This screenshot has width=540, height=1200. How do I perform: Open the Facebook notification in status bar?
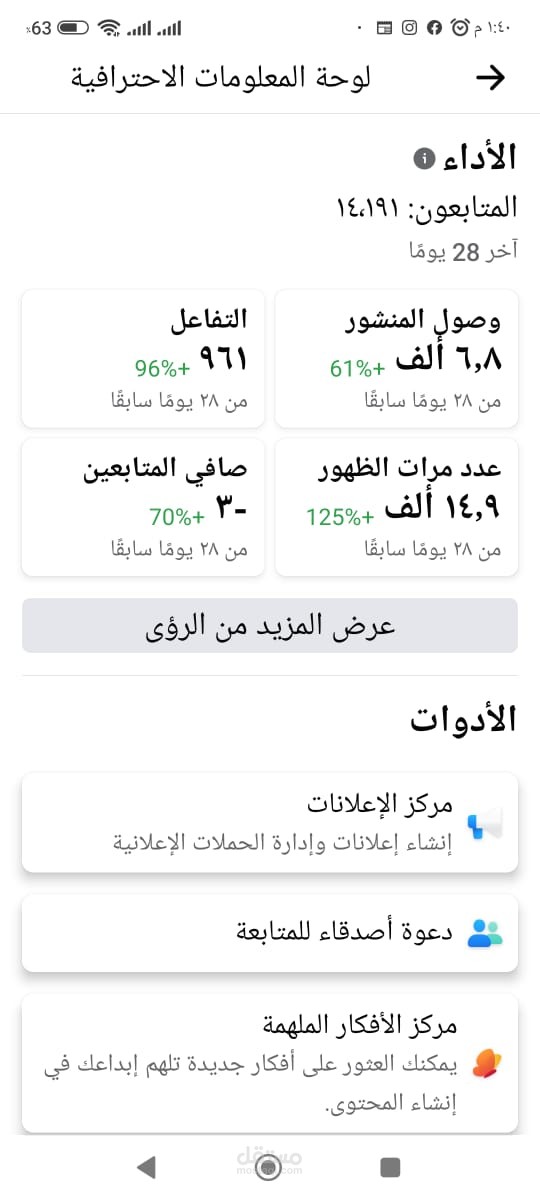[x=434, y=28]
